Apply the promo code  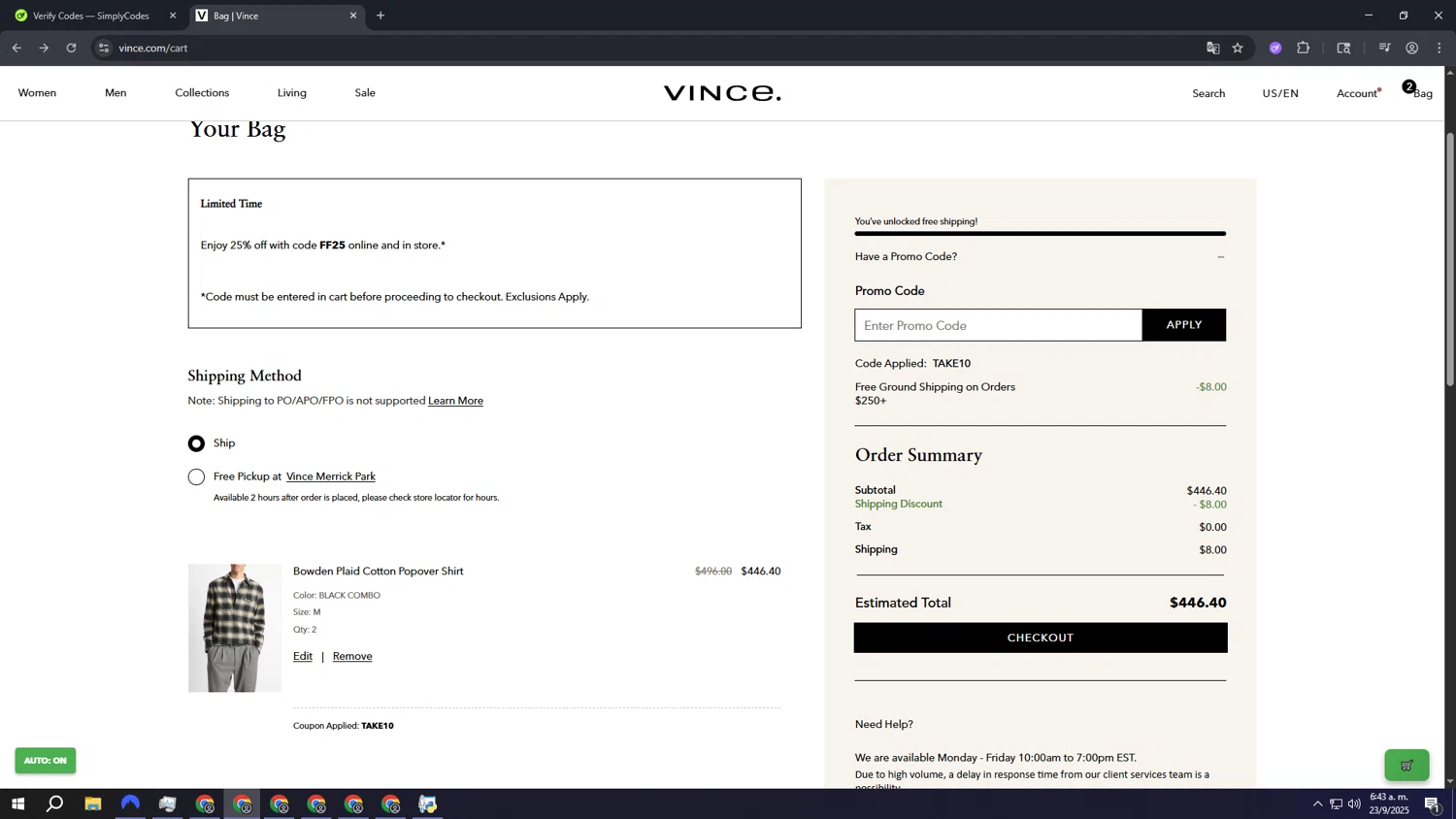(x=1184, y=325)
